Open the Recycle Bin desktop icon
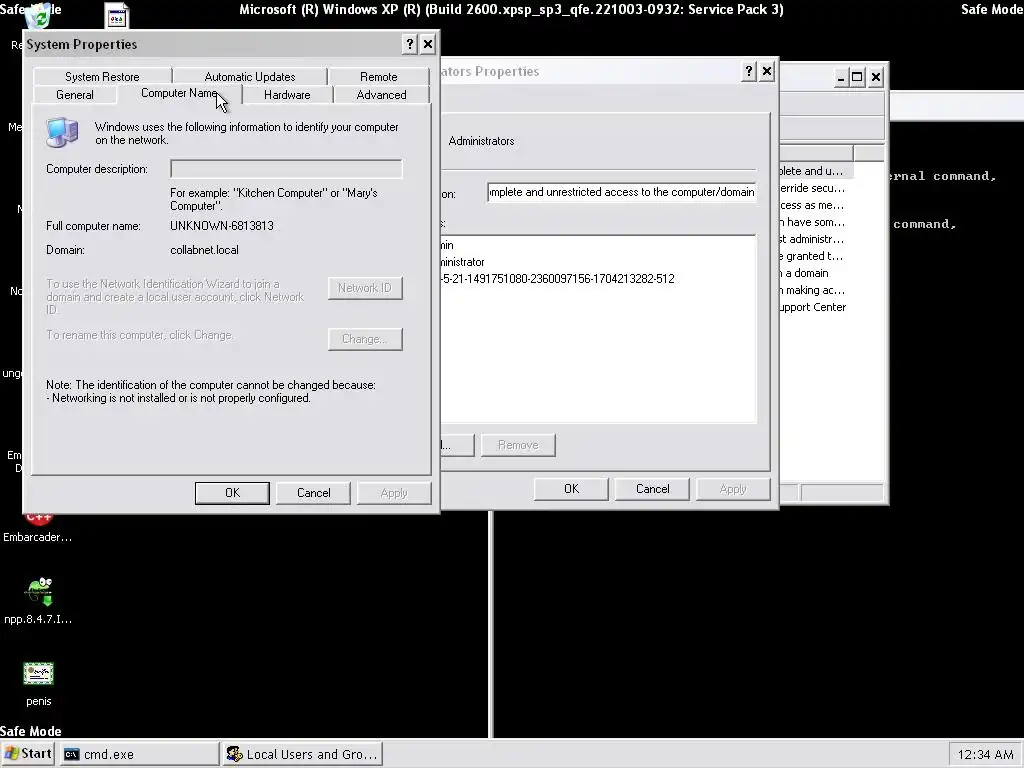This screenshot has width=1024, height=768. [39, 16]
